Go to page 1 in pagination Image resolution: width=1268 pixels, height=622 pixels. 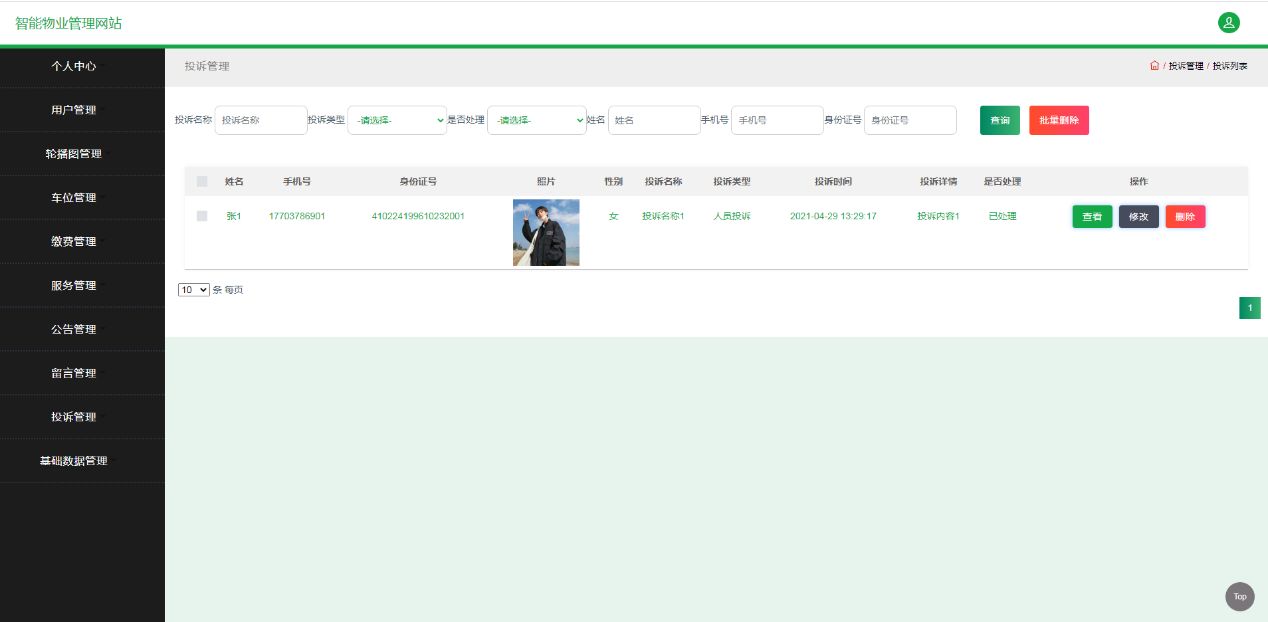(x=1250, y=308)
